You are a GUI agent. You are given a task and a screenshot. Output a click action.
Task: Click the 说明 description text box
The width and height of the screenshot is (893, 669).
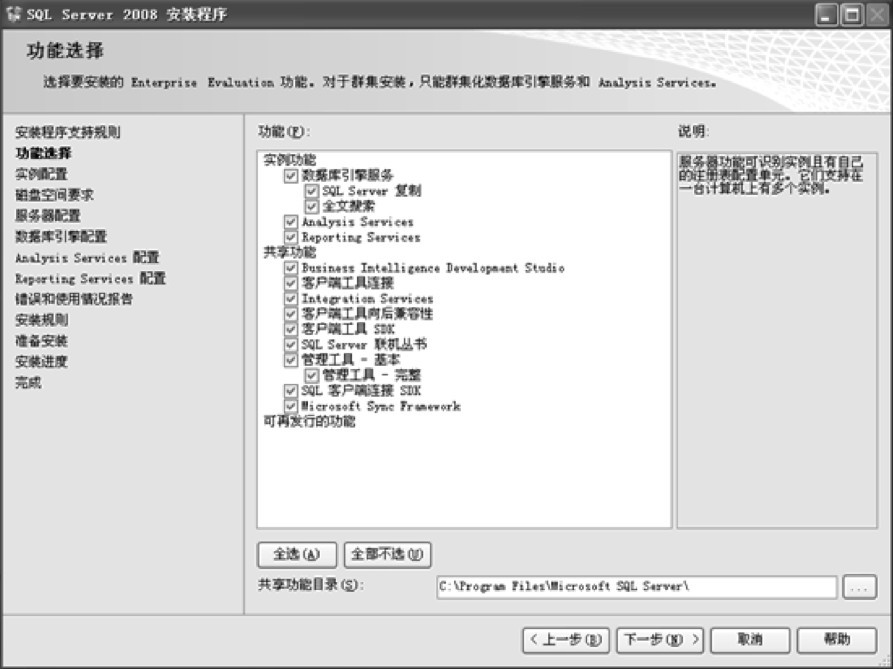coord(777,340)
